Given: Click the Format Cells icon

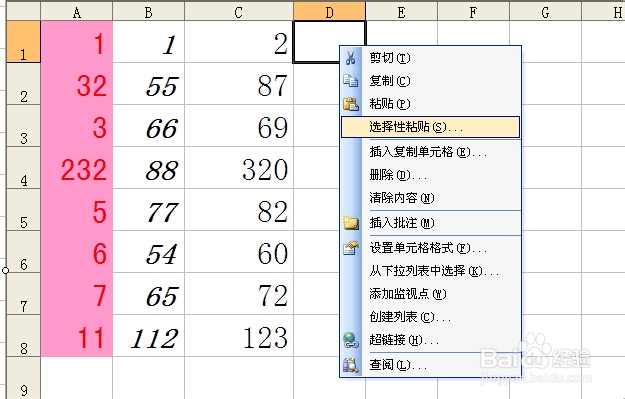Looking at the screenshot, I should [x=351, y=248].
